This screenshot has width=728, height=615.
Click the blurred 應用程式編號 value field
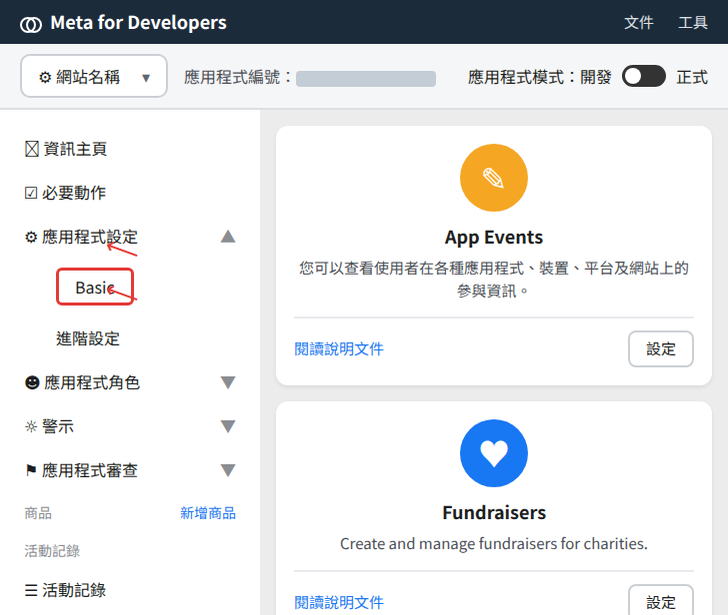366,78
